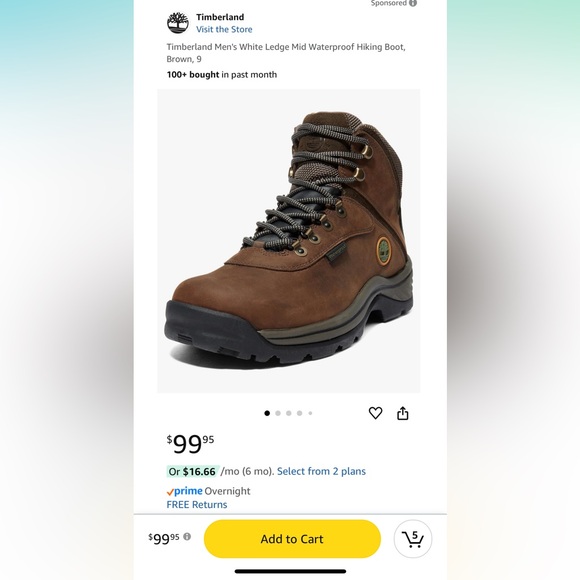This screenshot has width=580, height=580.
Task: Select the first image carousel dot
Action: tap(267, 413)
